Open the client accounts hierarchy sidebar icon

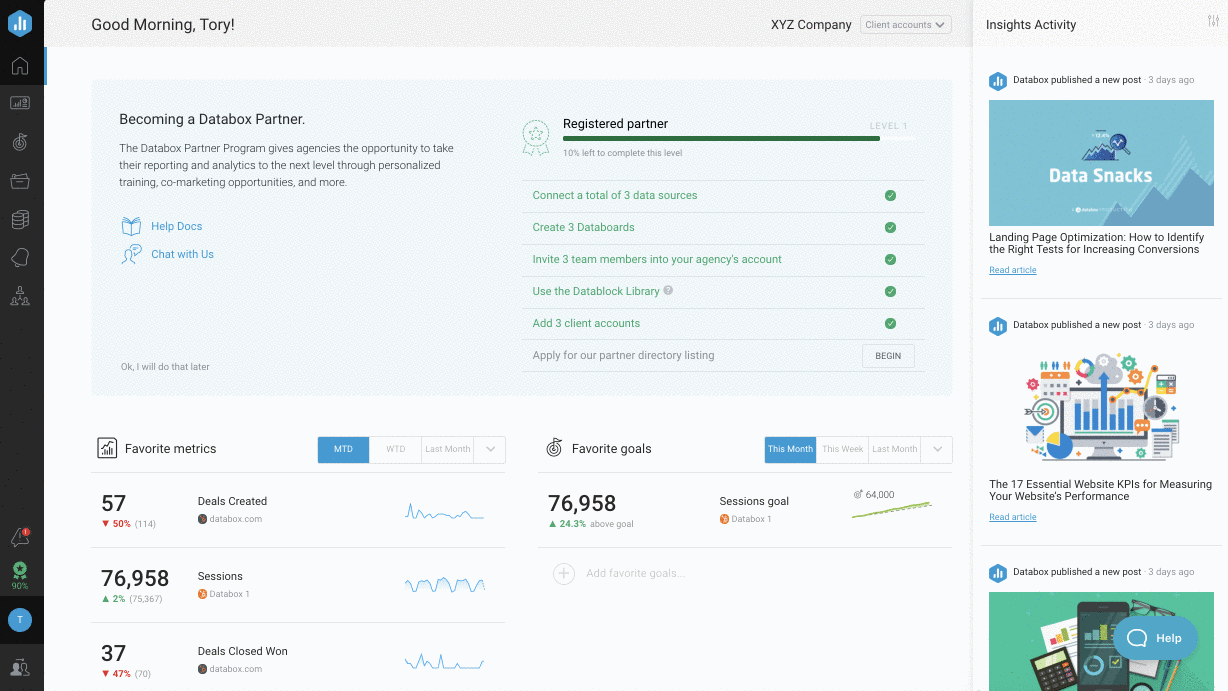(x=20, y=296)
